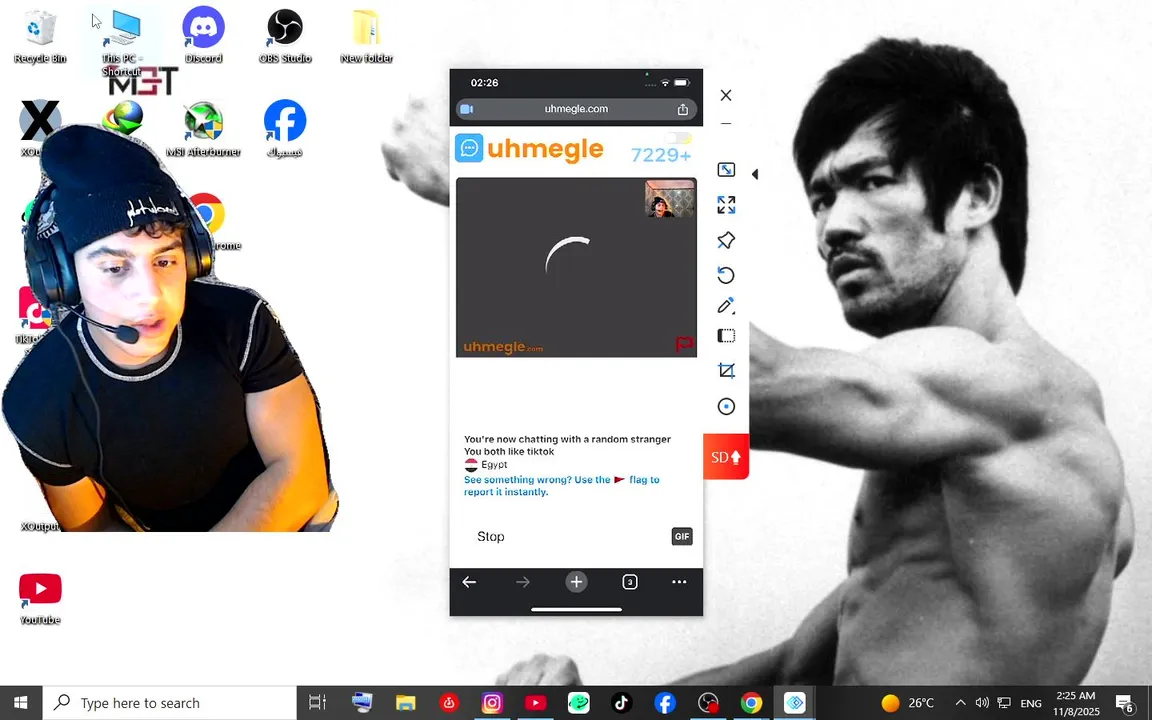1152x720 pixels.
Task: Open the tab switcher showing 3 tabs
Action: tap(630, 582)
